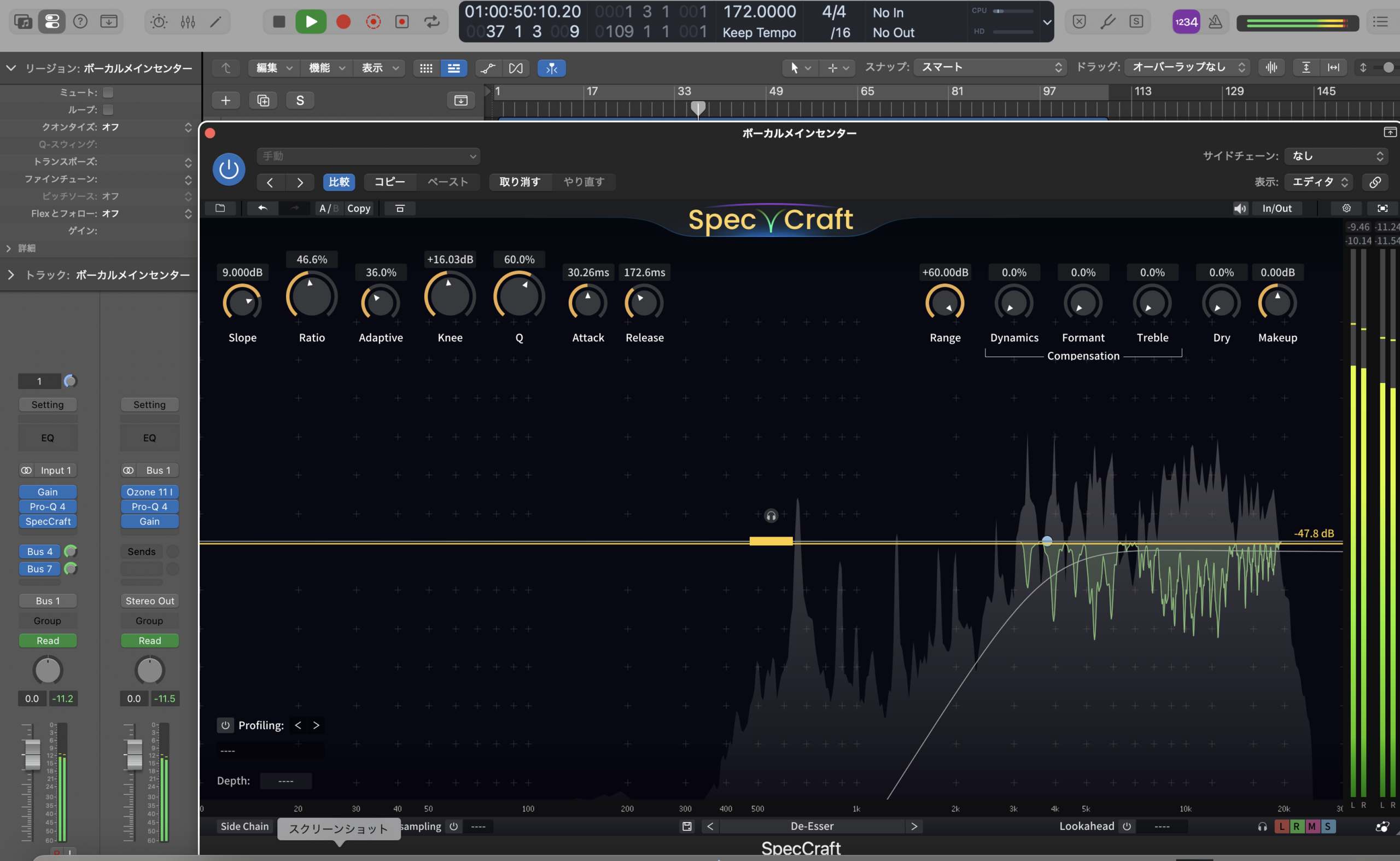Click the 取り消す undo button
This screenshot has width=1400, height=861.
520,182
